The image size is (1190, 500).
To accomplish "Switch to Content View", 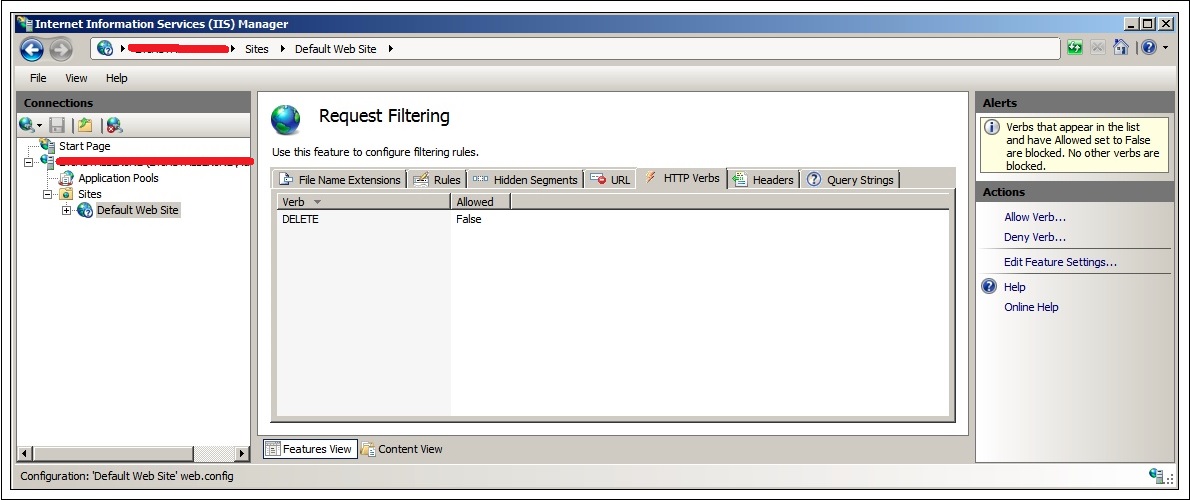I will click(402, 448).
